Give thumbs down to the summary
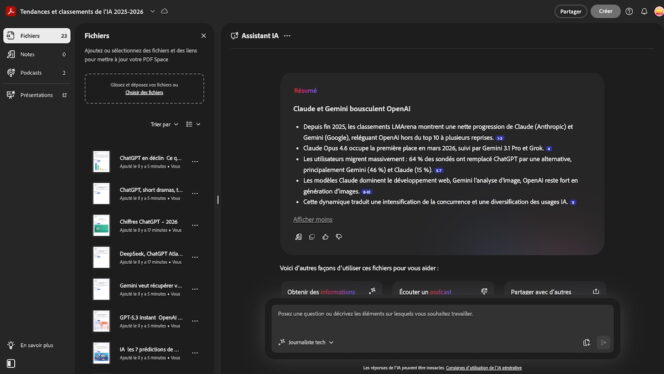The image size is (664, 374). pyautogui.click(x=339, y=237)
